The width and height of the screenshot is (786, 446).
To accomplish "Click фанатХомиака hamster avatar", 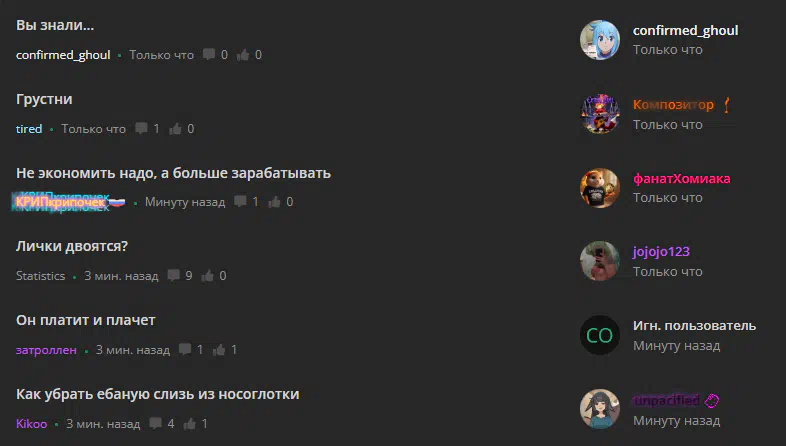I will (x=600, y=188).
